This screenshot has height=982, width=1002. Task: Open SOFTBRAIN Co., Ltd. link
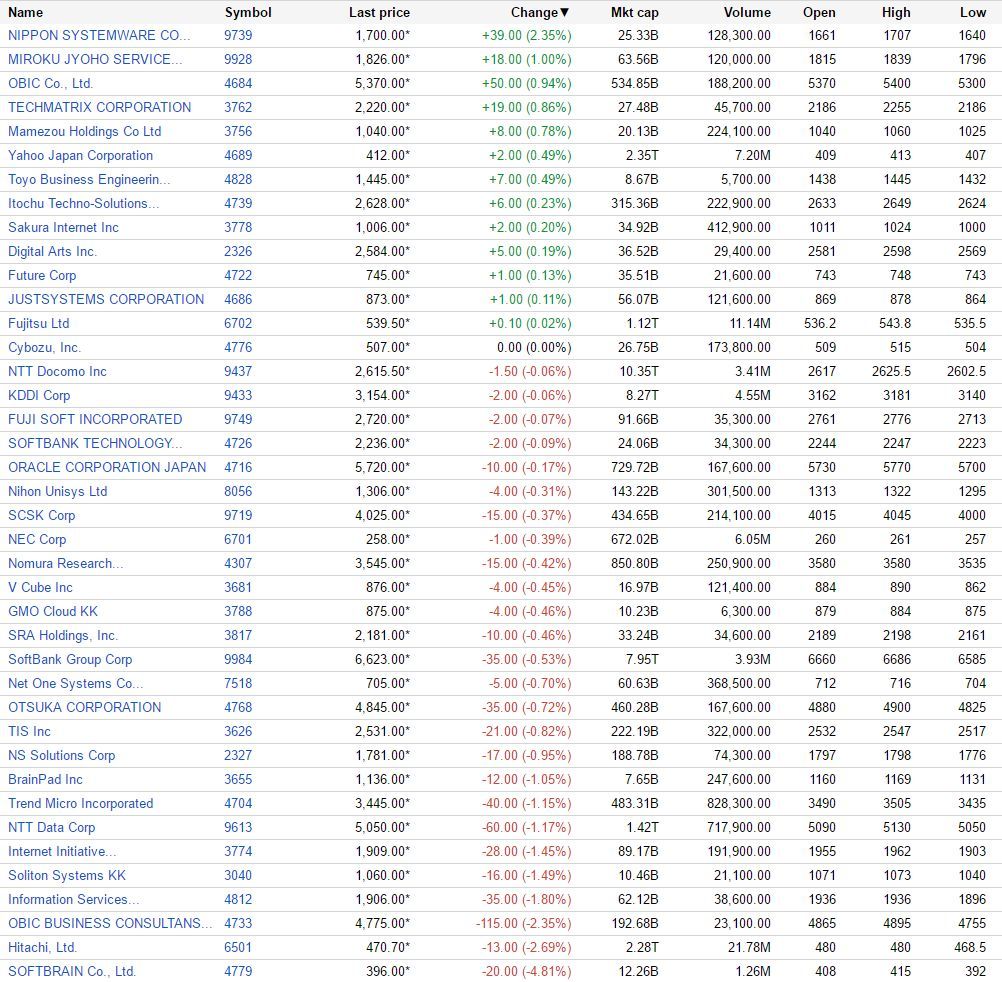[x=72, y=971]
